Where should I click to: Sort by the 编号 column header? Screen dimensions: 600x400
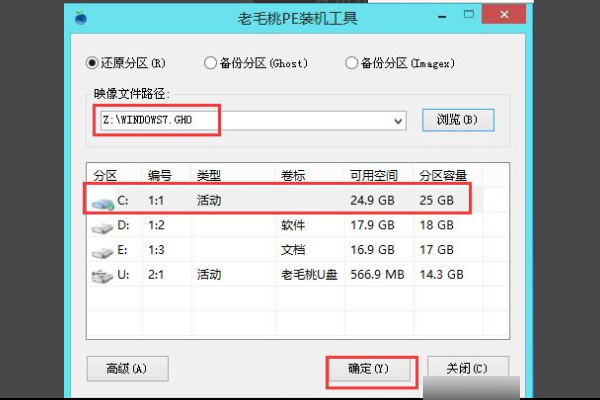point(160,176)
